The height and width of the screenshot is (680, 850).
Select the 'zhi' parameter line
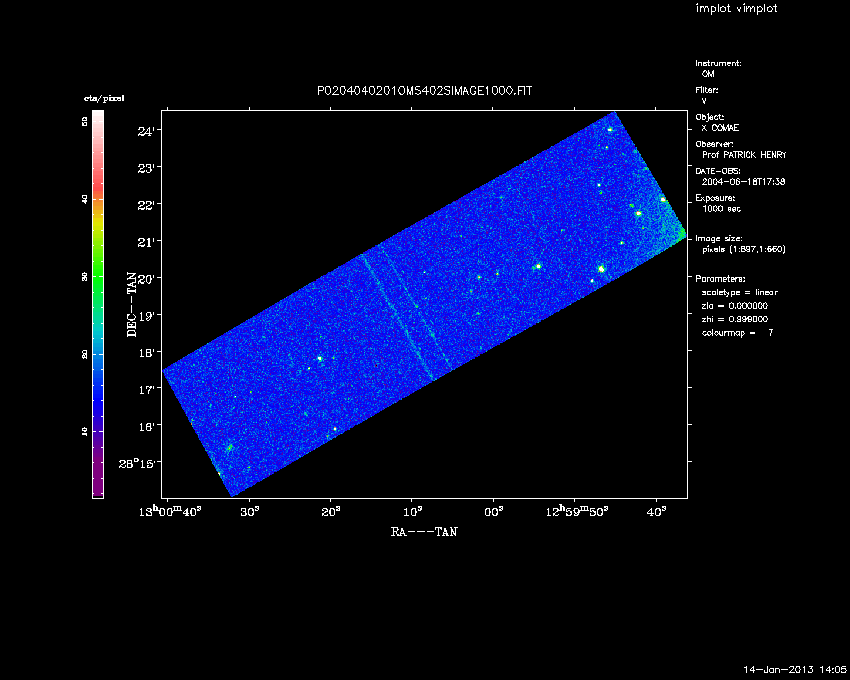pos(735,319)
